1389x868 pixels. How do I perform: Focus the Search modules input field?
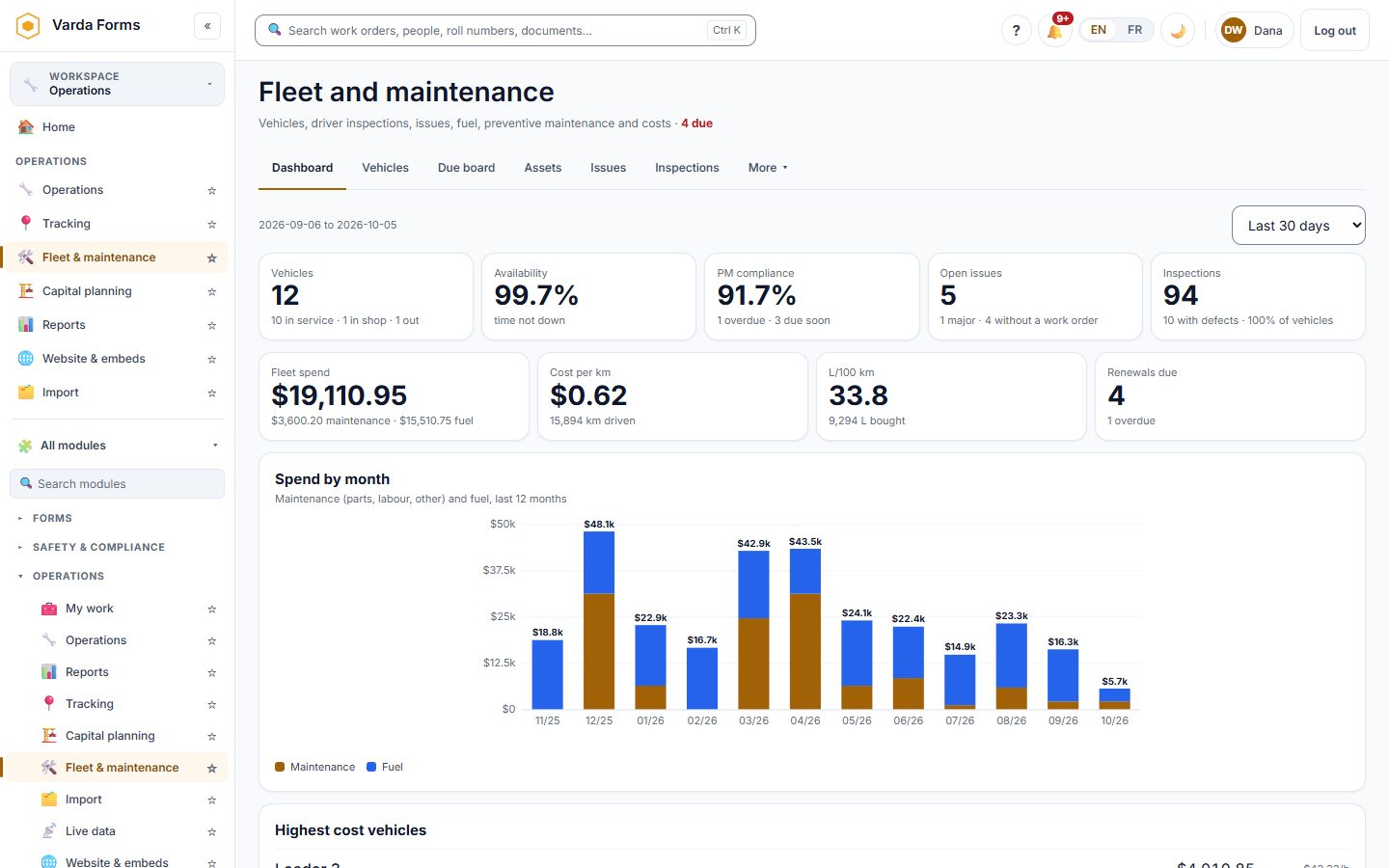(x=117, y=484)
